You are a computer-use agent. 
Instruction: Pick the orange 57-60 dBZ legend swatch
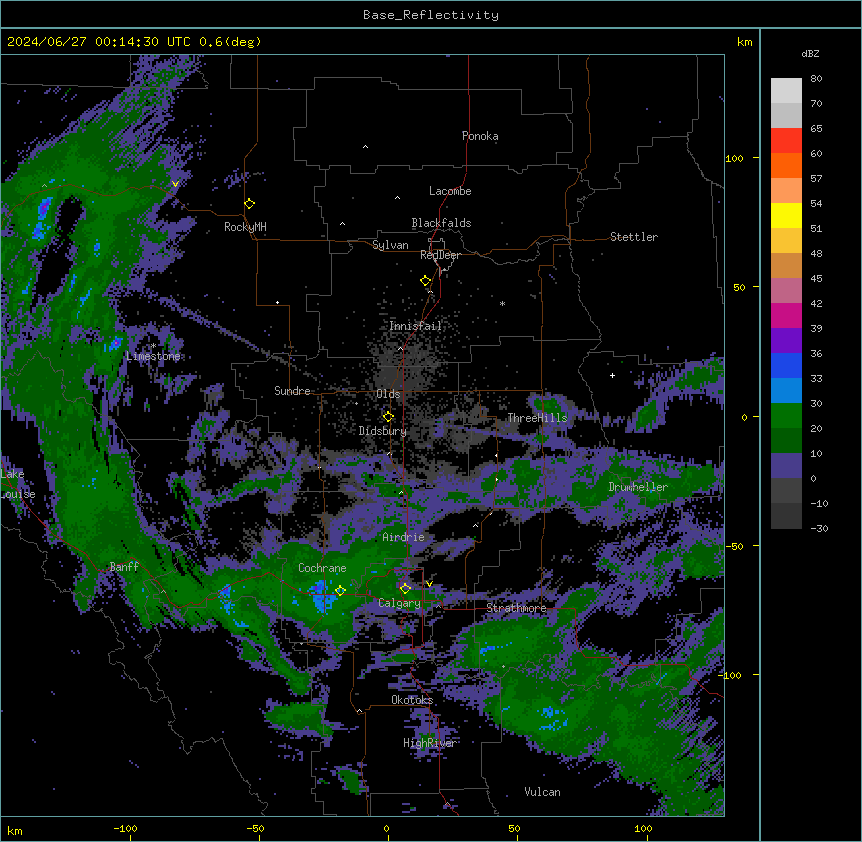[786, 166]
